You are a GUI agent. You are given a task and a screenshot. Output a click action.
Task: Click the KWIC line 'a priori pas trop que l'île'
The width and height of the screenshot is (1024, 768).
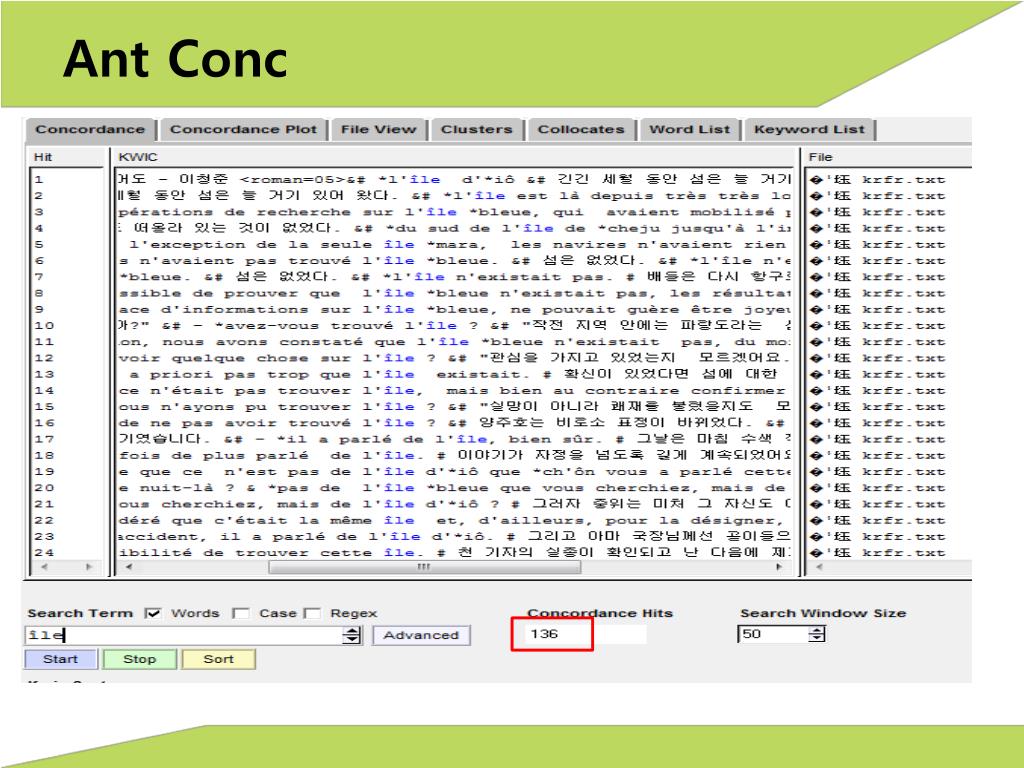point(455,374)
